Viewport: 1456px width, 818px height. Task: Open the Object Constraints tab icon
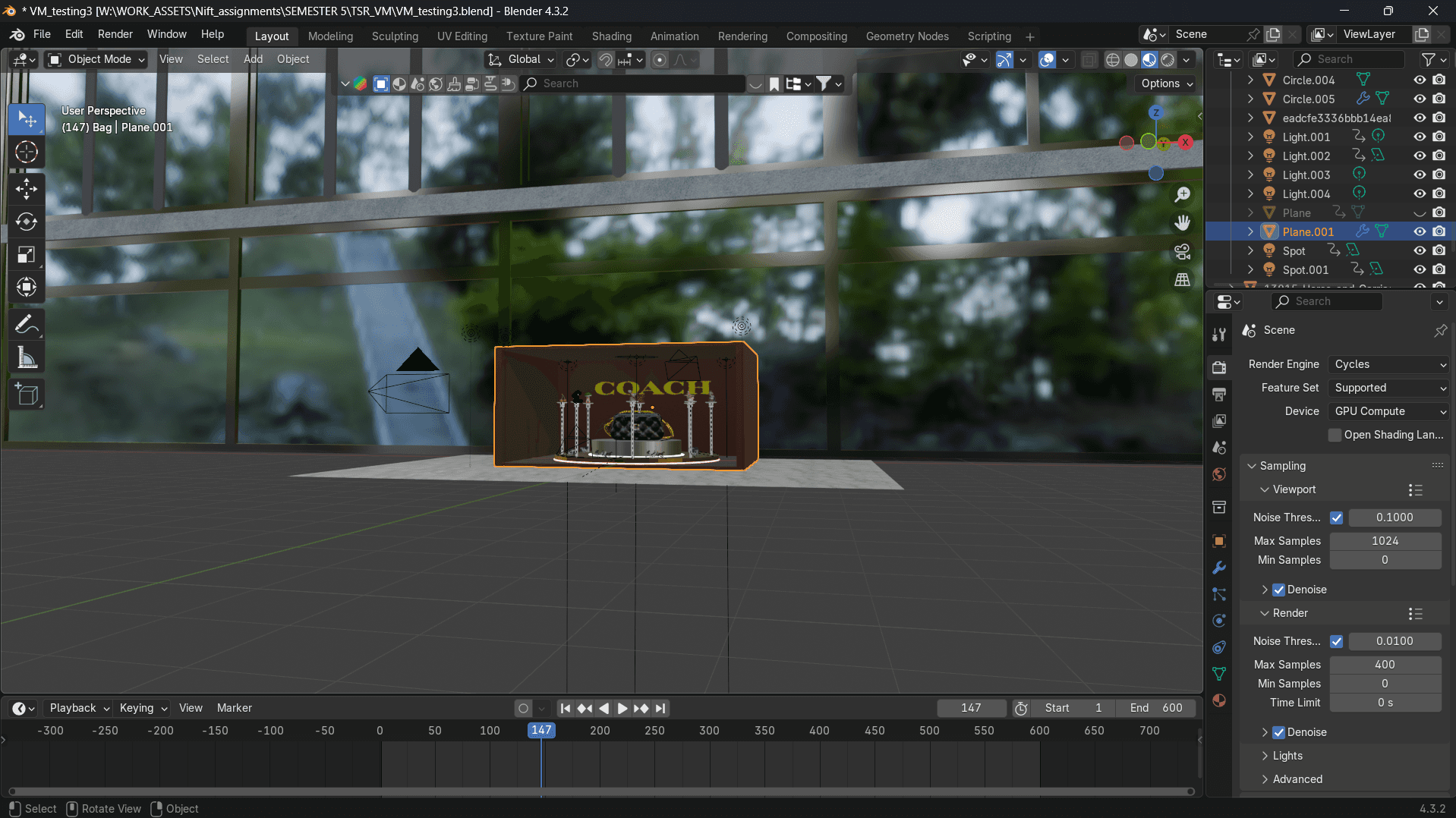coord(1219,647)
